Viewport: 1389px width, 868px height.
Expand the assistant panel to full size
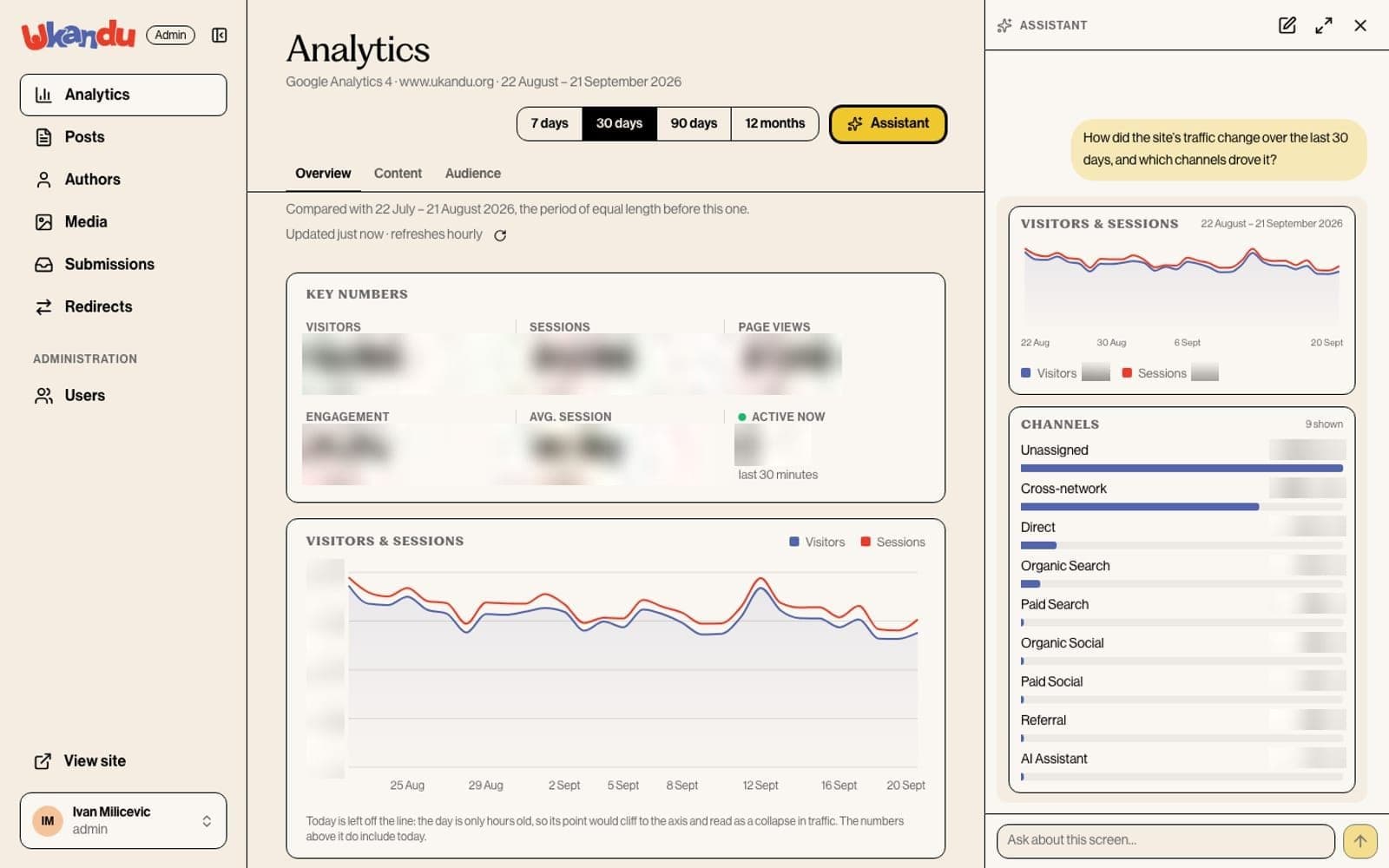(x=1324, y=25)
